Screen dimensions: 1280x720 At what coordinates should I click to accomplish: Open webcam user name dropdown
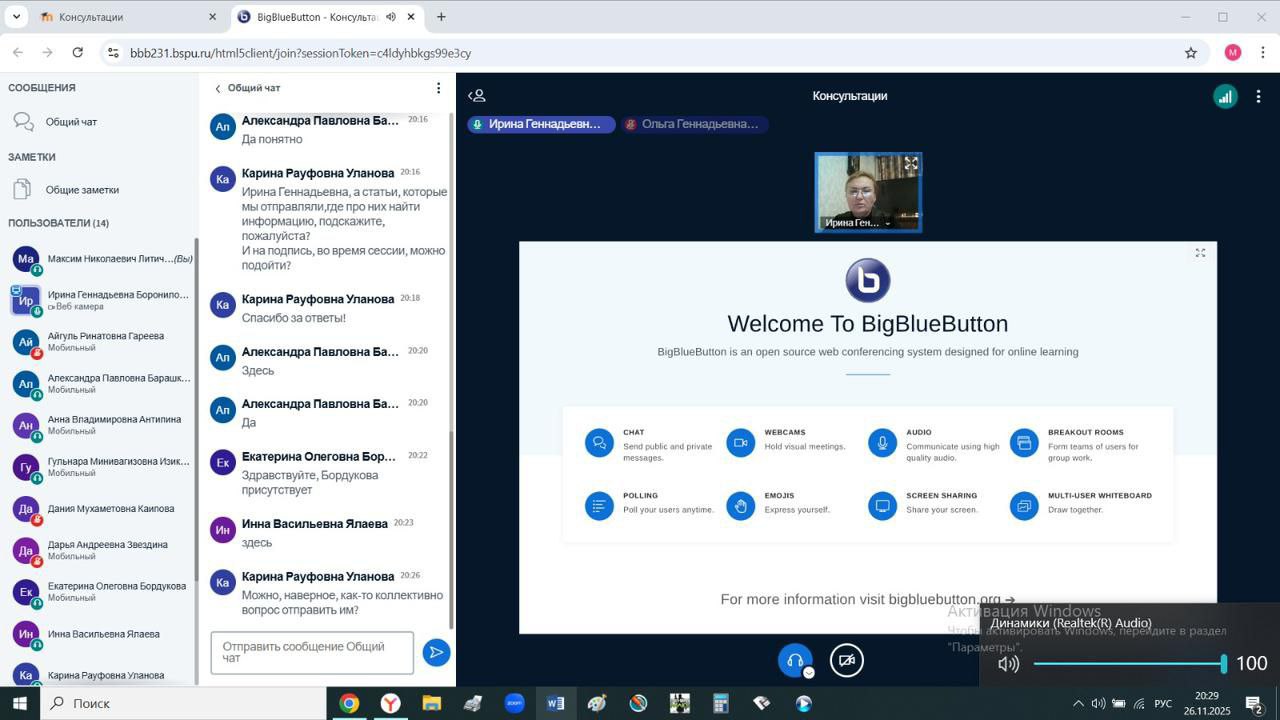pos(887,223)
